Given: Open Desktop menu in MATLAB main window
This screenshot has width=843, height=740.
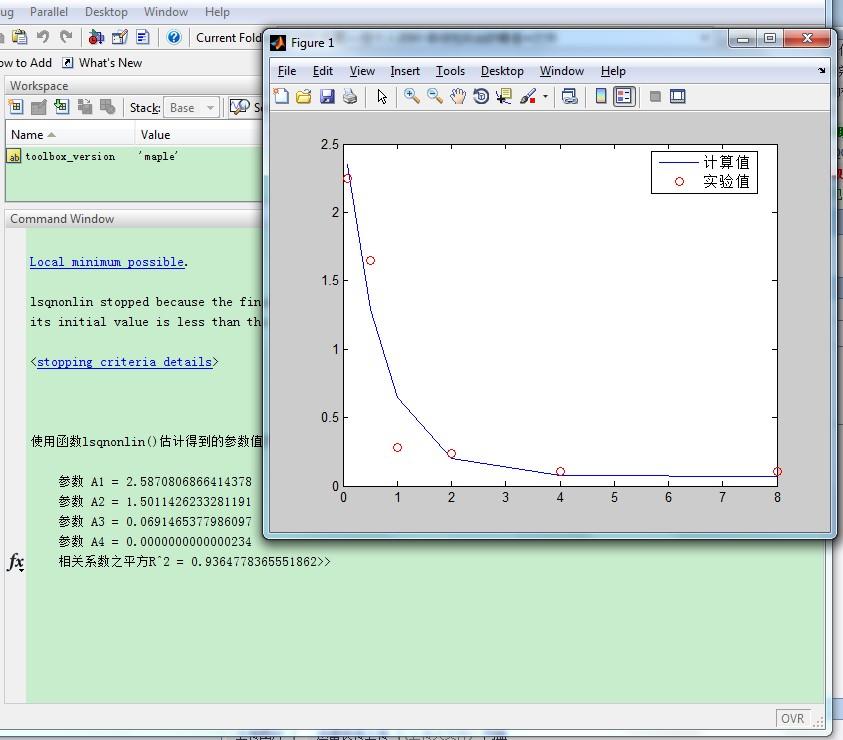Looking at the screenshot, I should pos(106,12).
